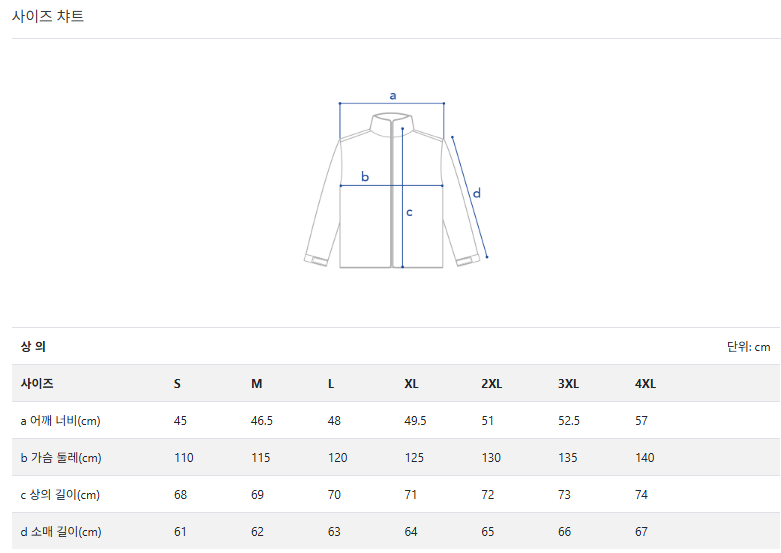The image size is (781, 553).
Task: Click the length label c on the jacket diagram
Action: [x=409, y=212]
